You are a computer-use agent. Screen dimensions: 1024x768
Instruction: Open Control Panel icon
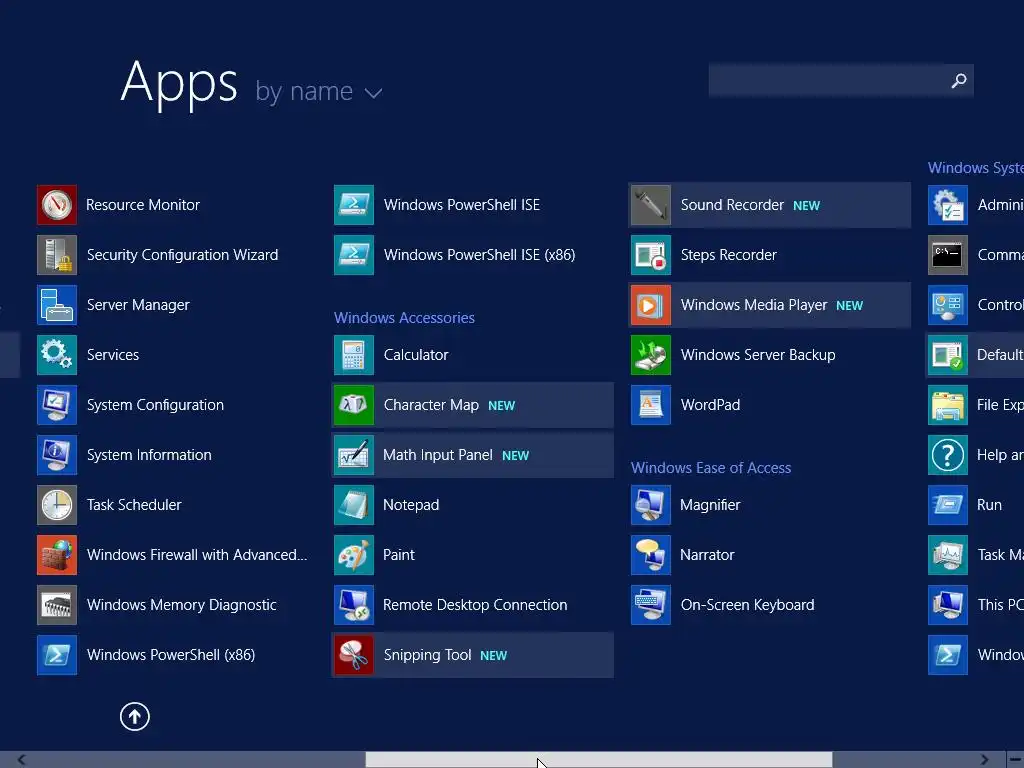pyautogui.click(x=948, y=305)
